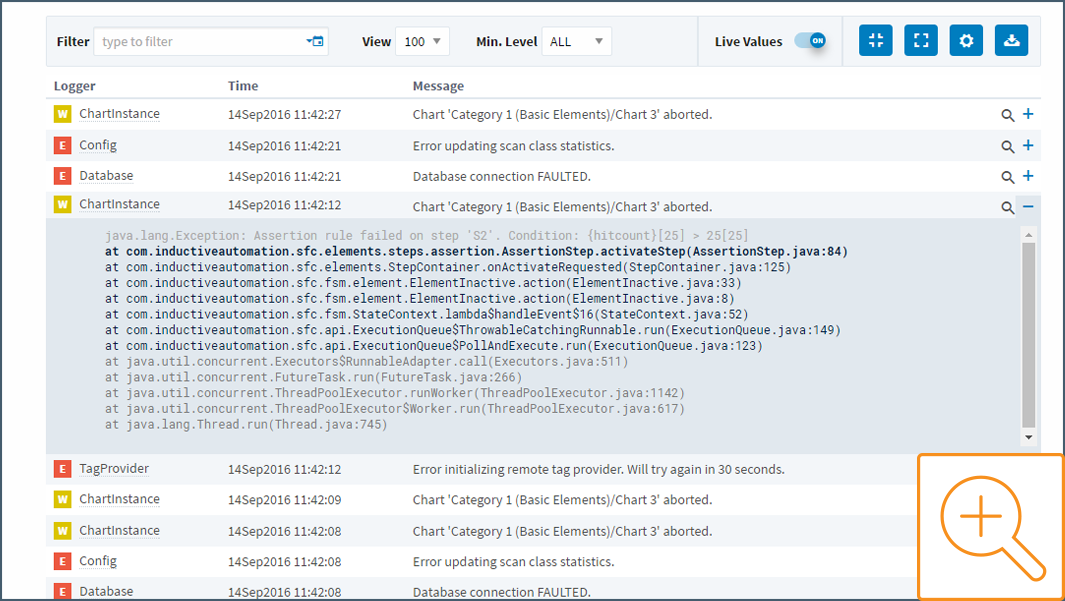Open the Database logger link

point(106,176)
